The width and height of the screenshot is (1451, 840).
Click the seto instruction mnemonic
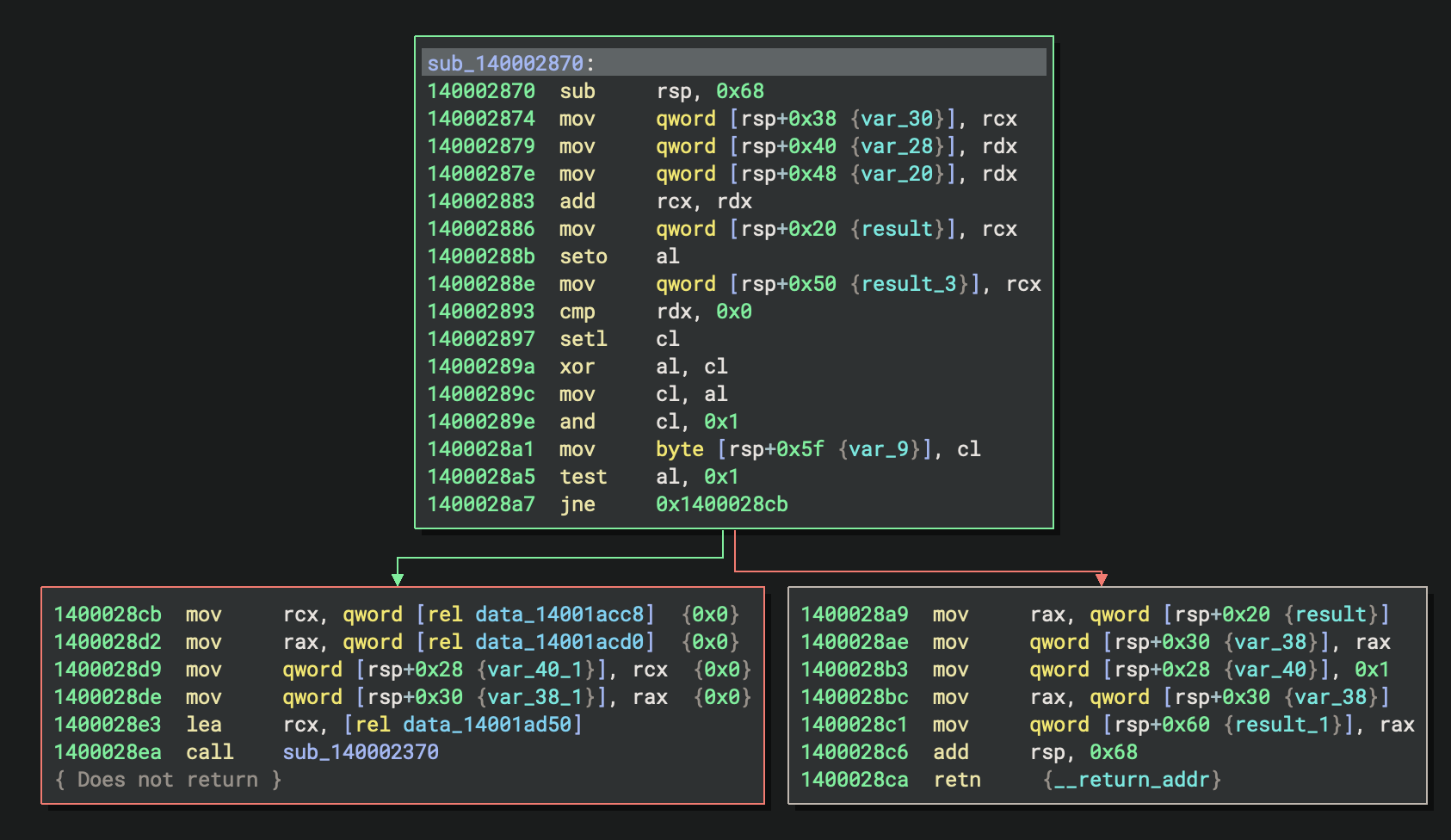[x=583, y=256]
